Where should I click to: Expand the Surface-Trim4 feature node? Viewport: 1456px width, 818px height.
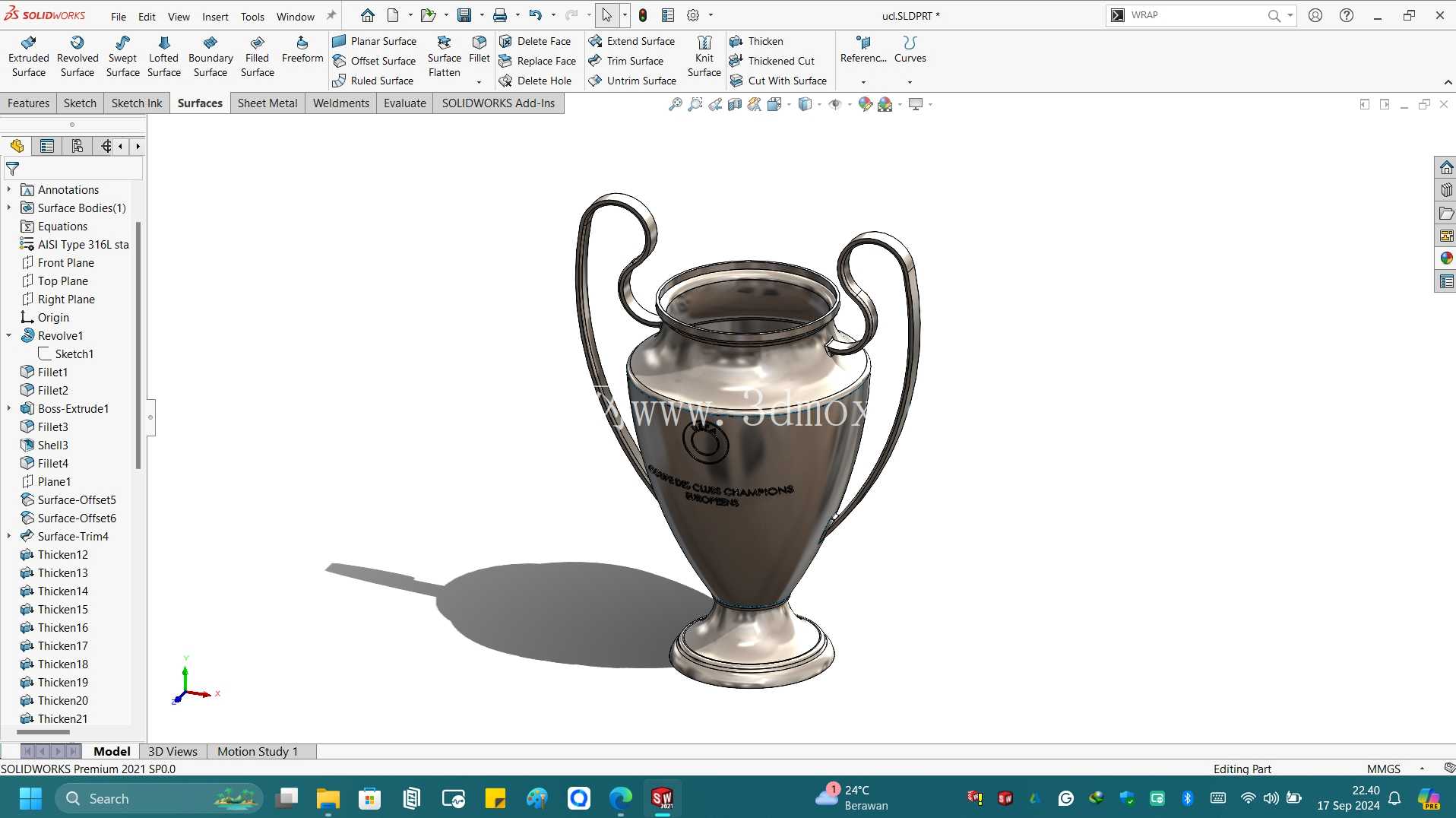[x=9, y=536]
